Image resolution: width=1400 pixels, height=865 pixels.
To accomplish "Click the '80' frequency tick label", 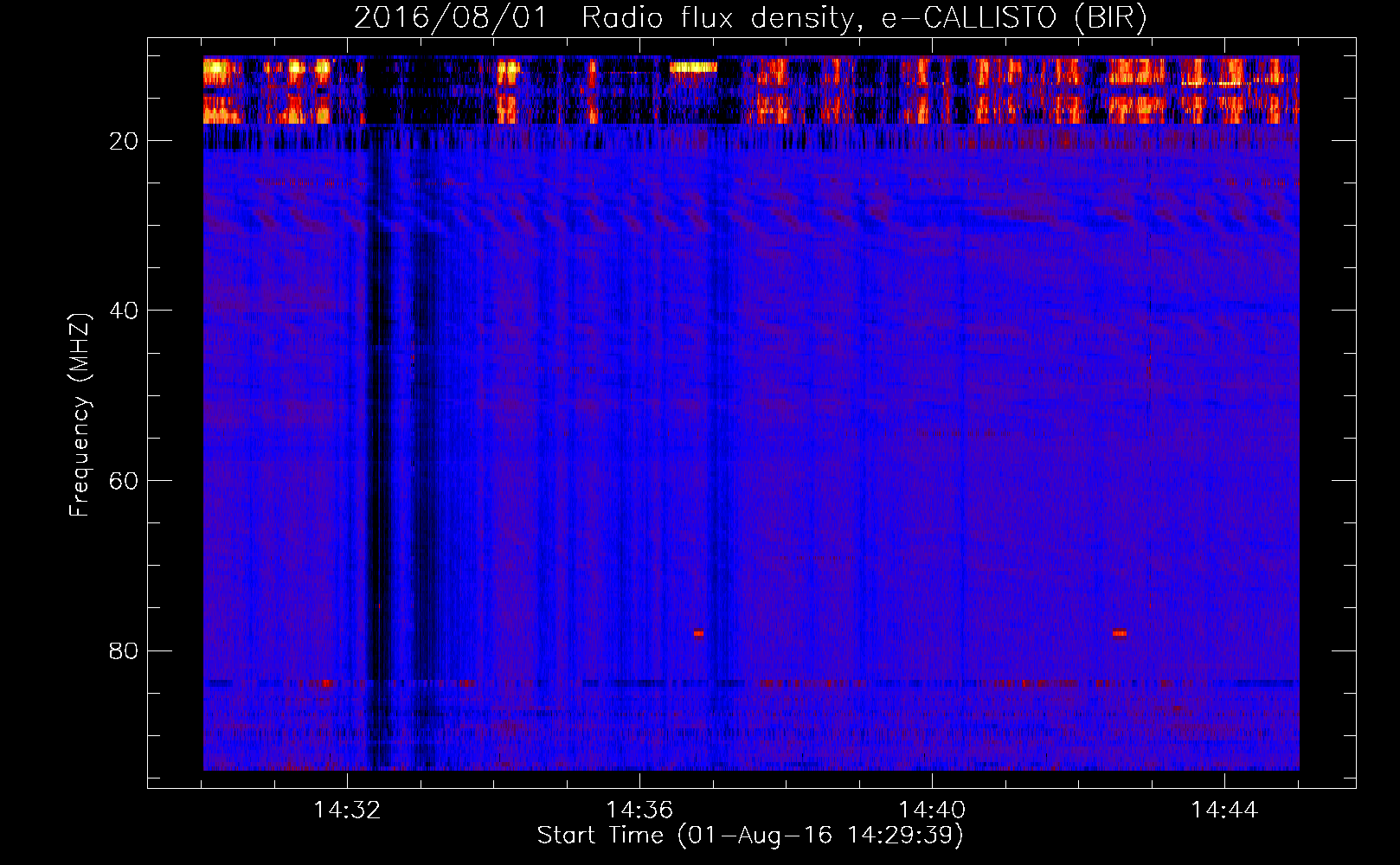I will click(x=124, y=650).
